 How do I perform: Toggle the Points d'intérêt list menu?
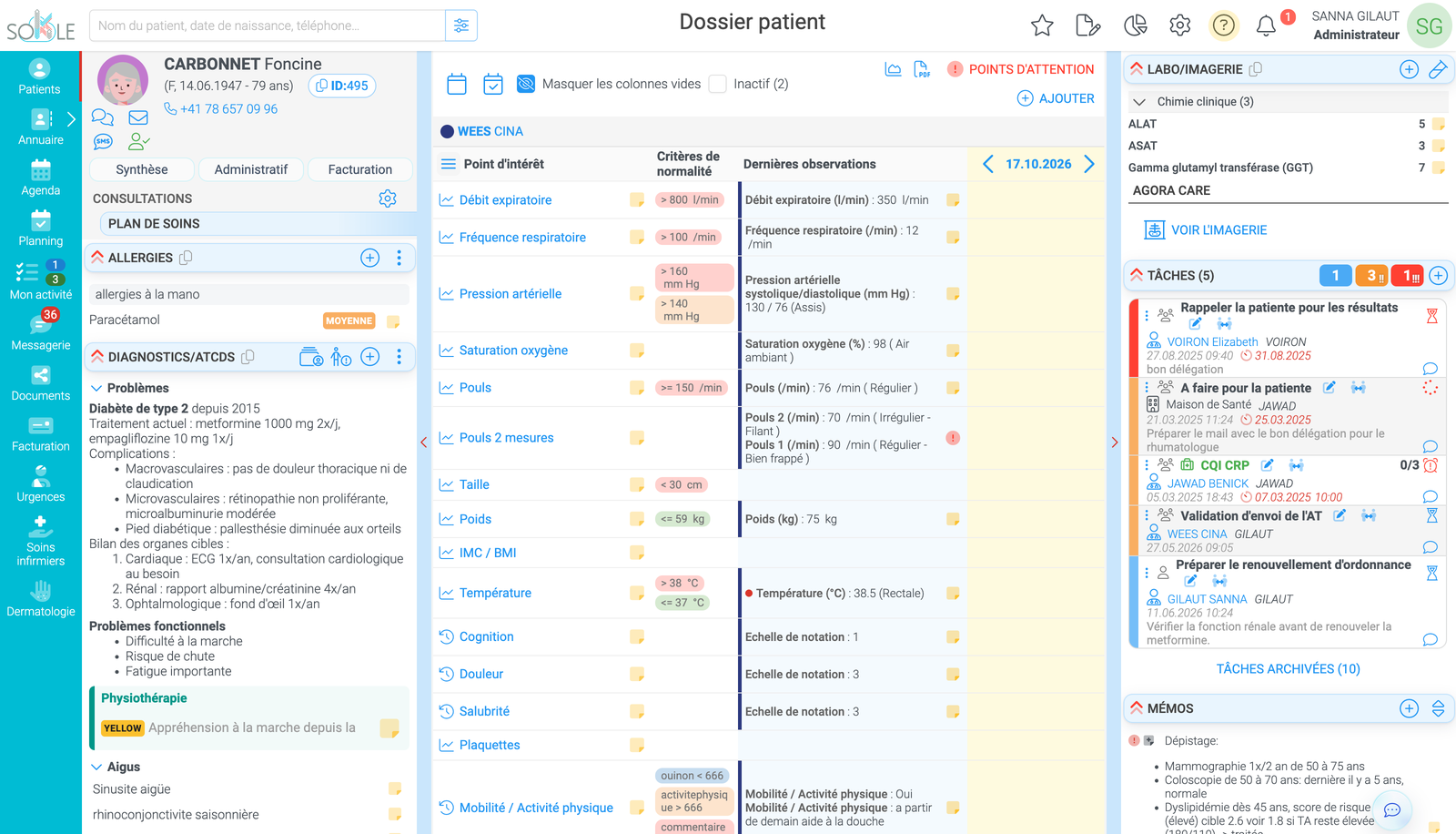(449, 164)
